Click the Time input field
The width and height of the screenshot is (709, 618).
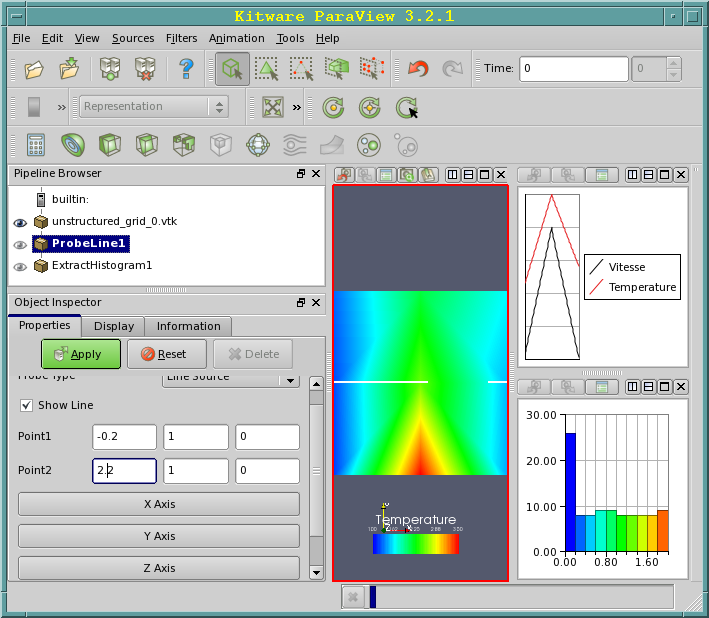tap(572, 69)
